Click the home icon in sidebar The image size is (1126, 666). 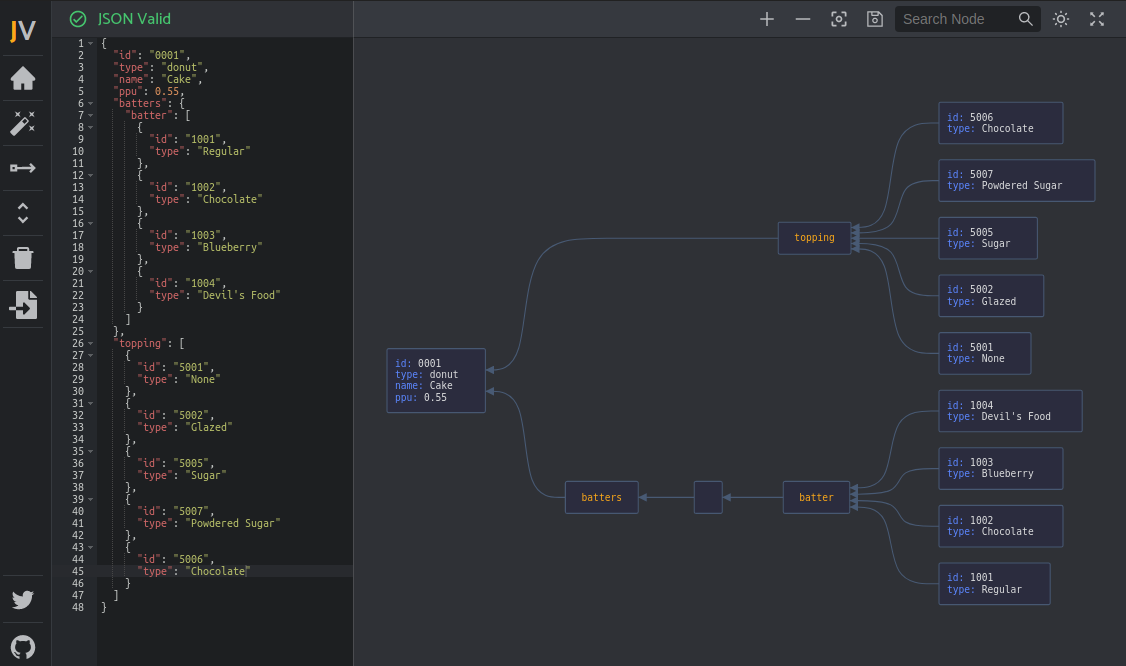[23, 78]
